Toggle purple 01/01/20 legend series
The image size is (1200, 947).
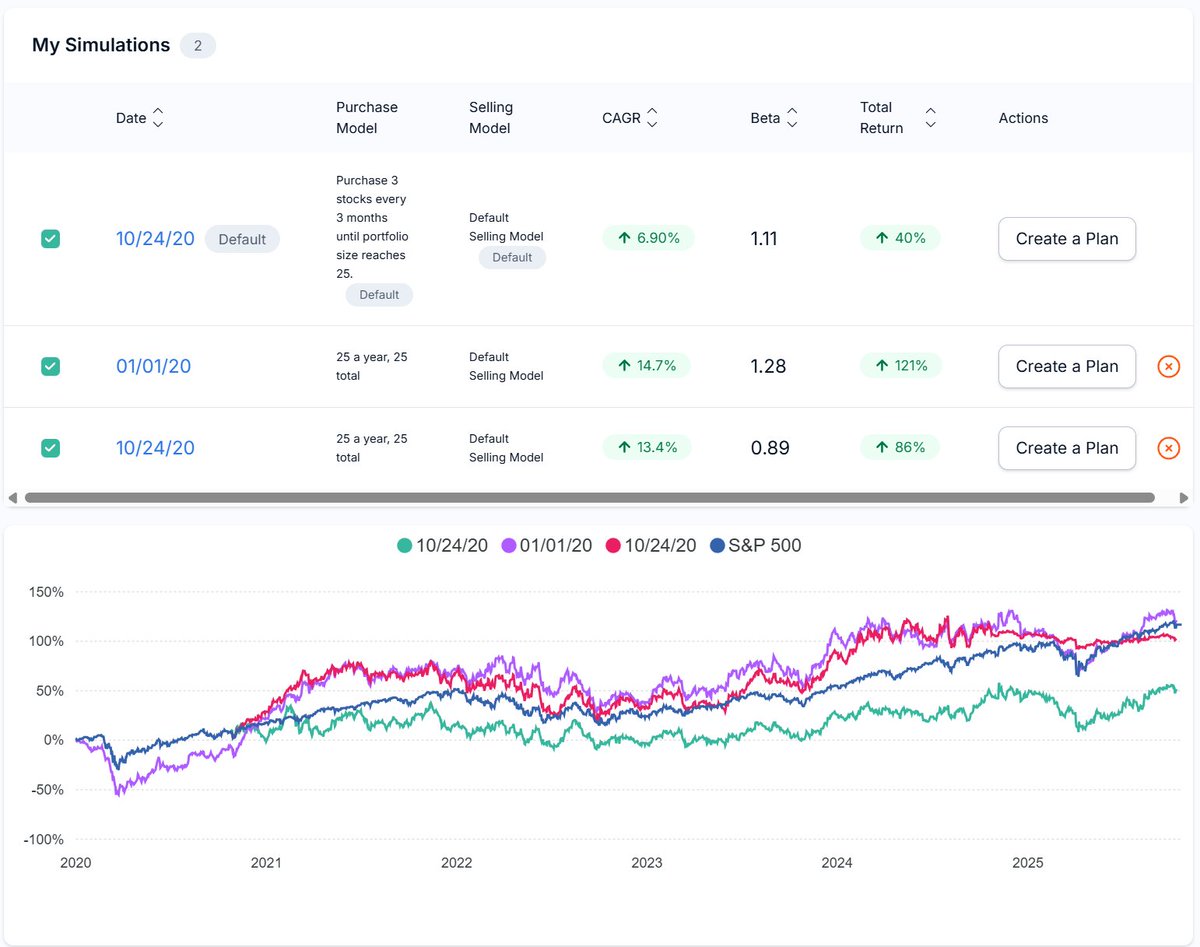tap(547, 546)
